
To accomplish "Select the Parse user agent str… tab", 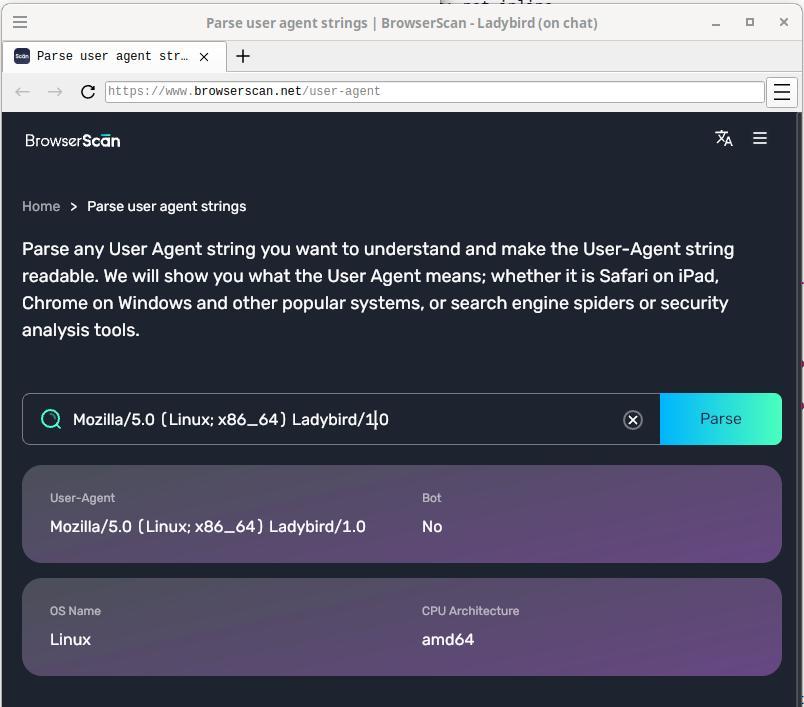I will click(x=114, y=56).
